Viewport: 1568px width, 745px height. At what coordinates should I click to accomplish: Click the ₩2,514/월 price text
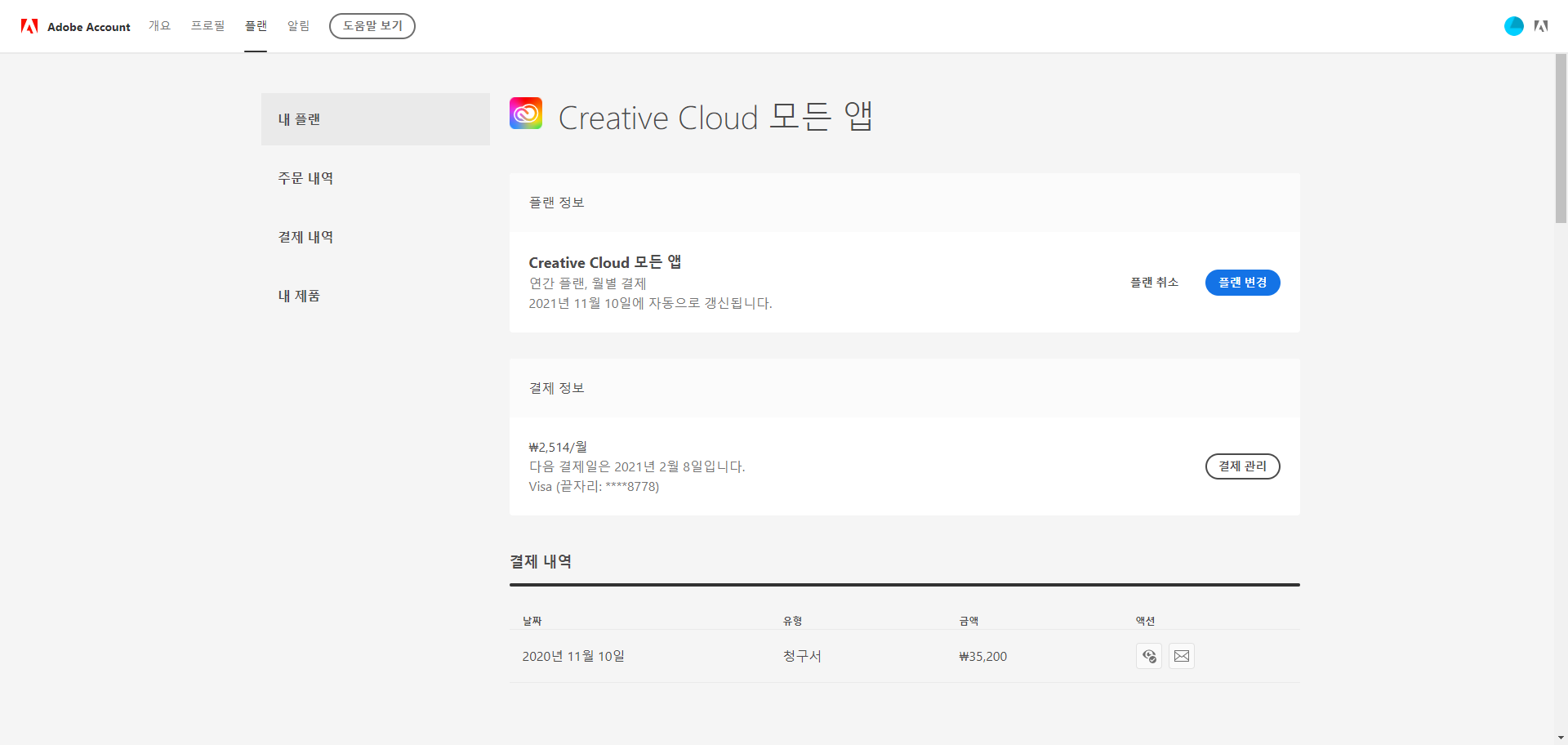click(558, 447)
